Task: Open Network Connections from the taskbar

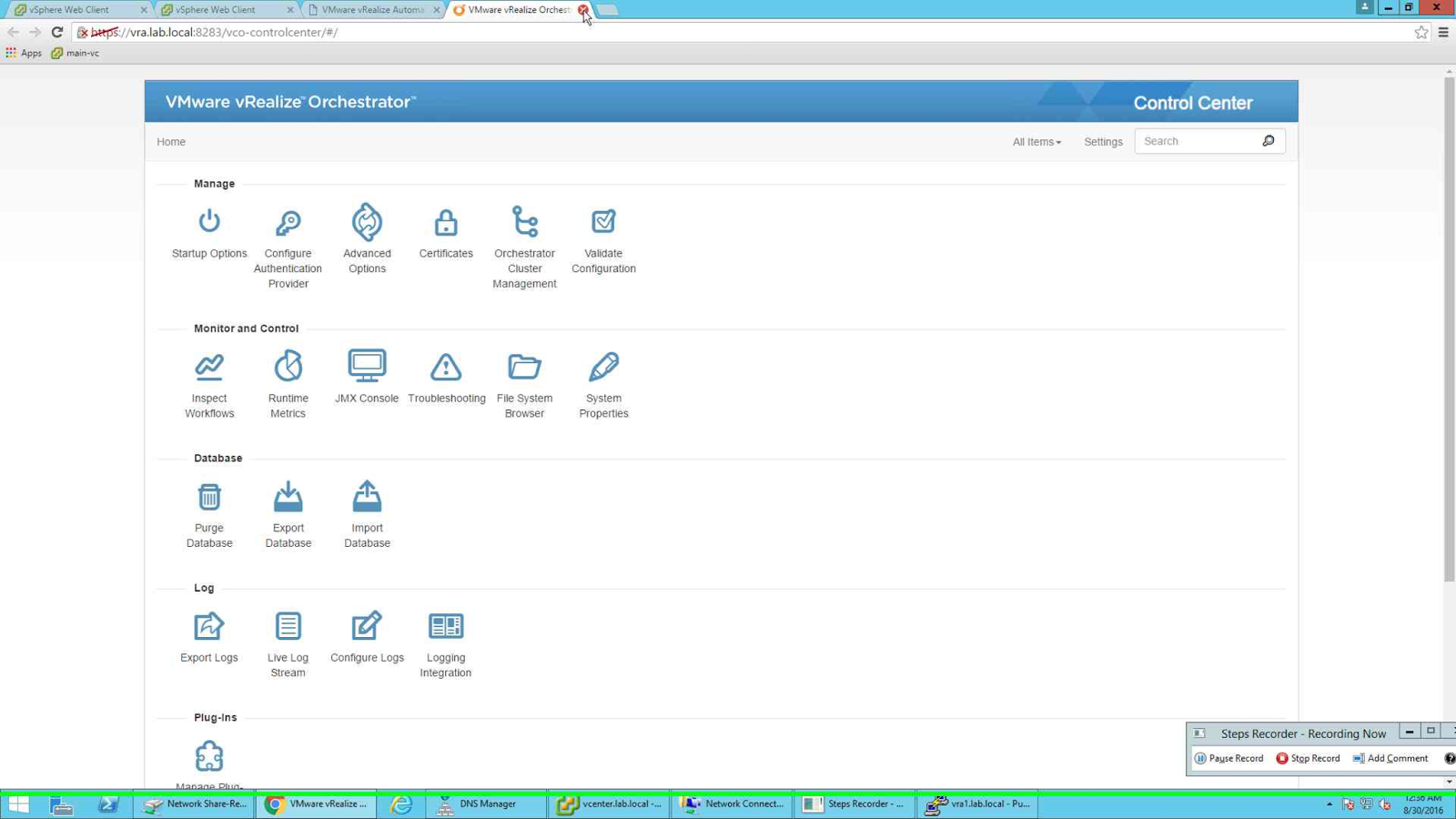Action: 733,804
